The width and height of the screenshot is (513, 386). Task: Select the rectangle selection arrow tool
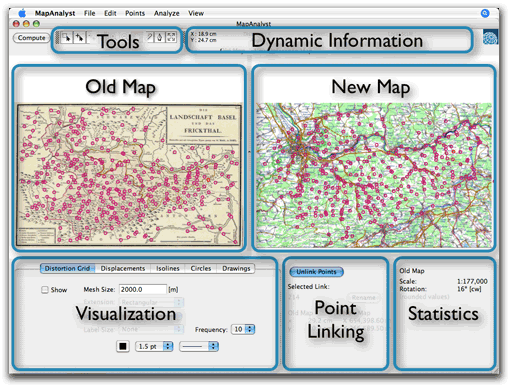click(67, 38)
